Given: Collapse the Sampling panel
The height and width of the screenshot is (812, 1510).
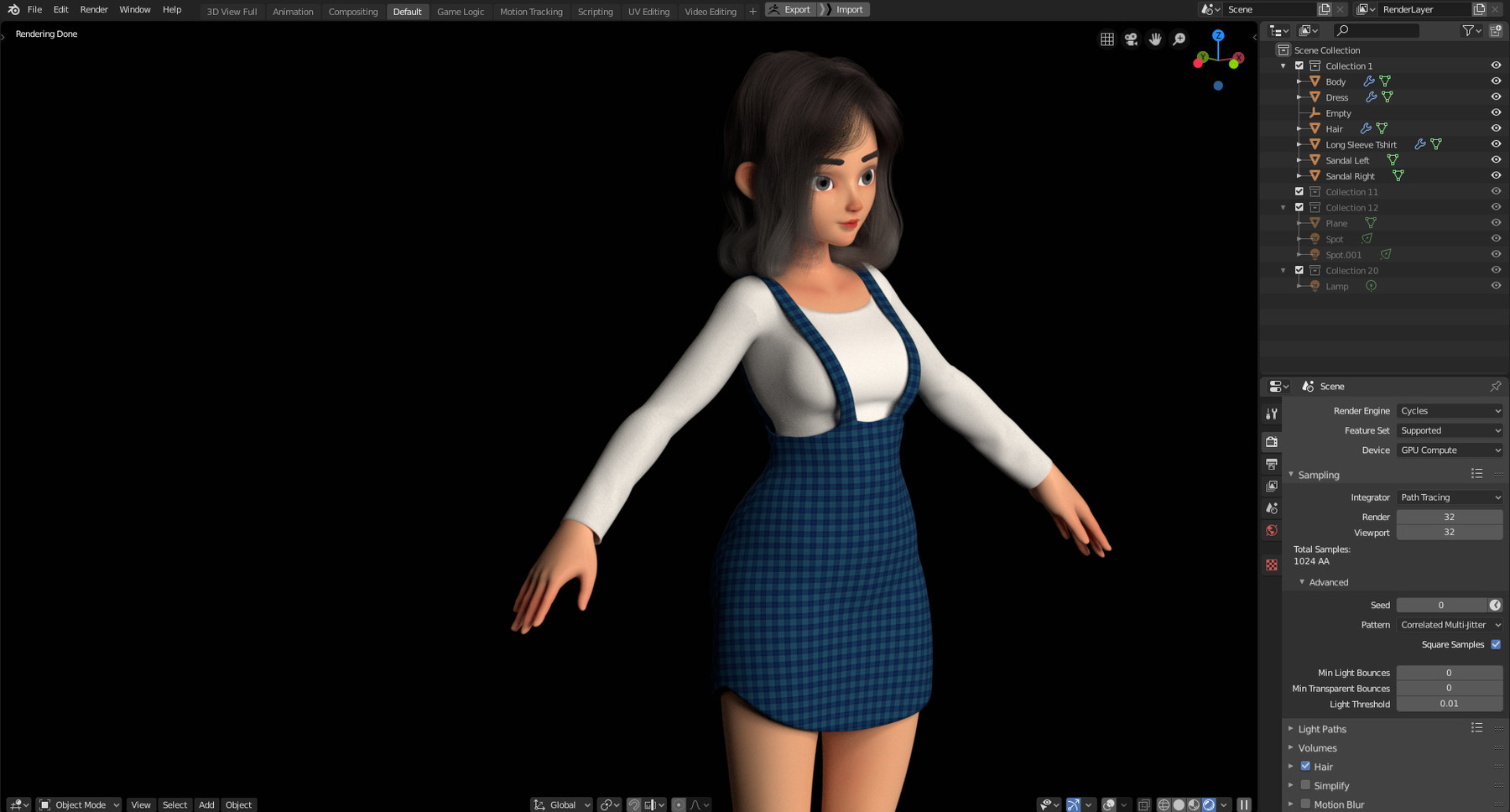Looking at the screenshot, I should [x=1291, y=475].
